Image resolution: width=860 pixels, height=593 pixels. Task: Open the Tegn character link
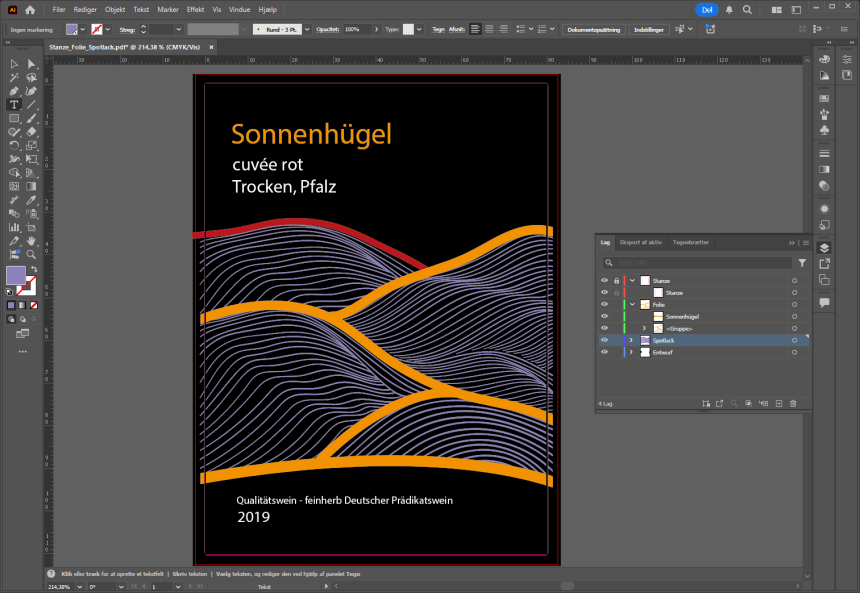pyautogui.click(x=438, y=30)
